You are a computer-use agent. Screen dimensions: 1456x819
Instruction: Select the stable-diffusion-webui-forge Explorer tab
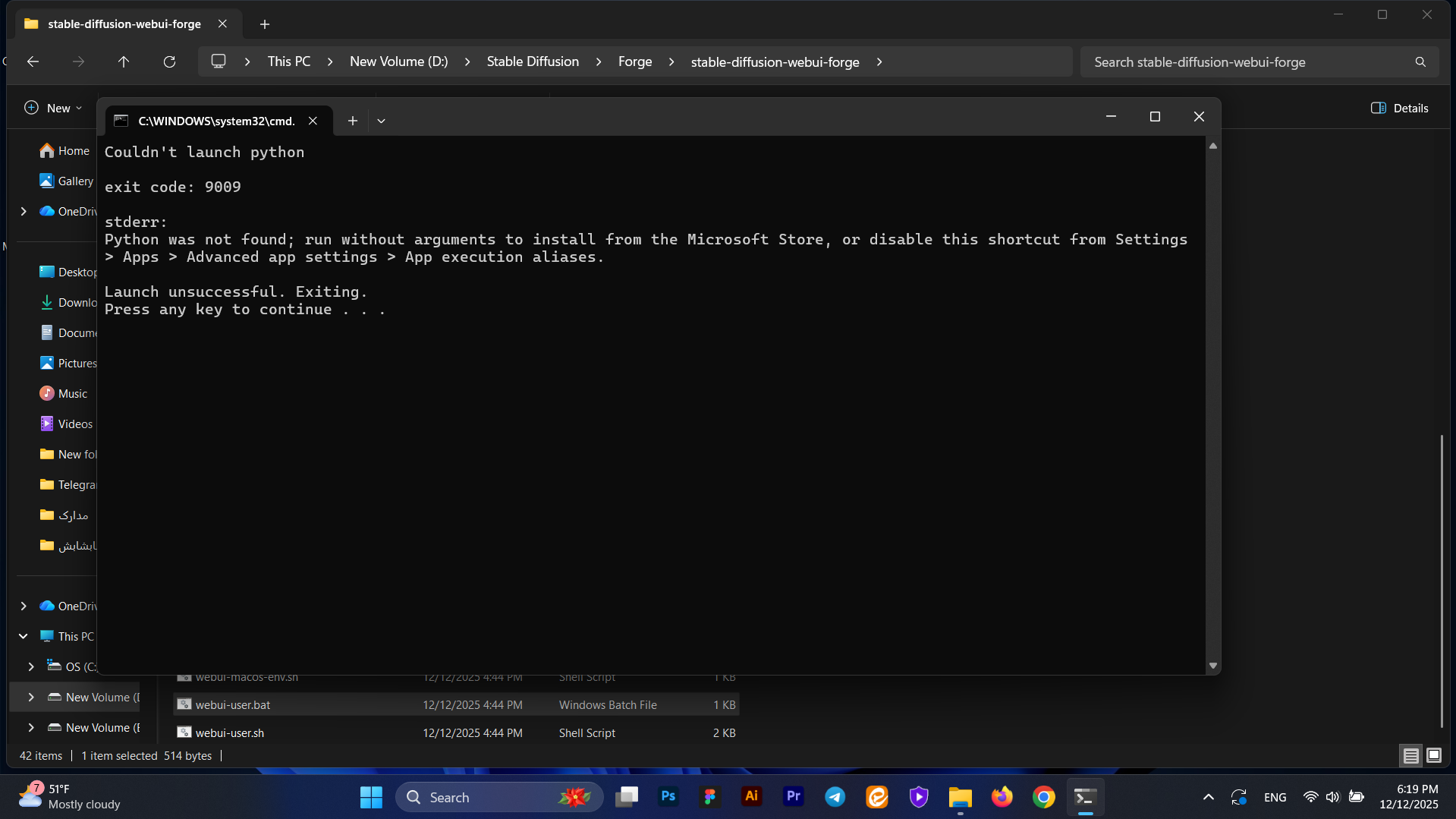coord(124,24)
